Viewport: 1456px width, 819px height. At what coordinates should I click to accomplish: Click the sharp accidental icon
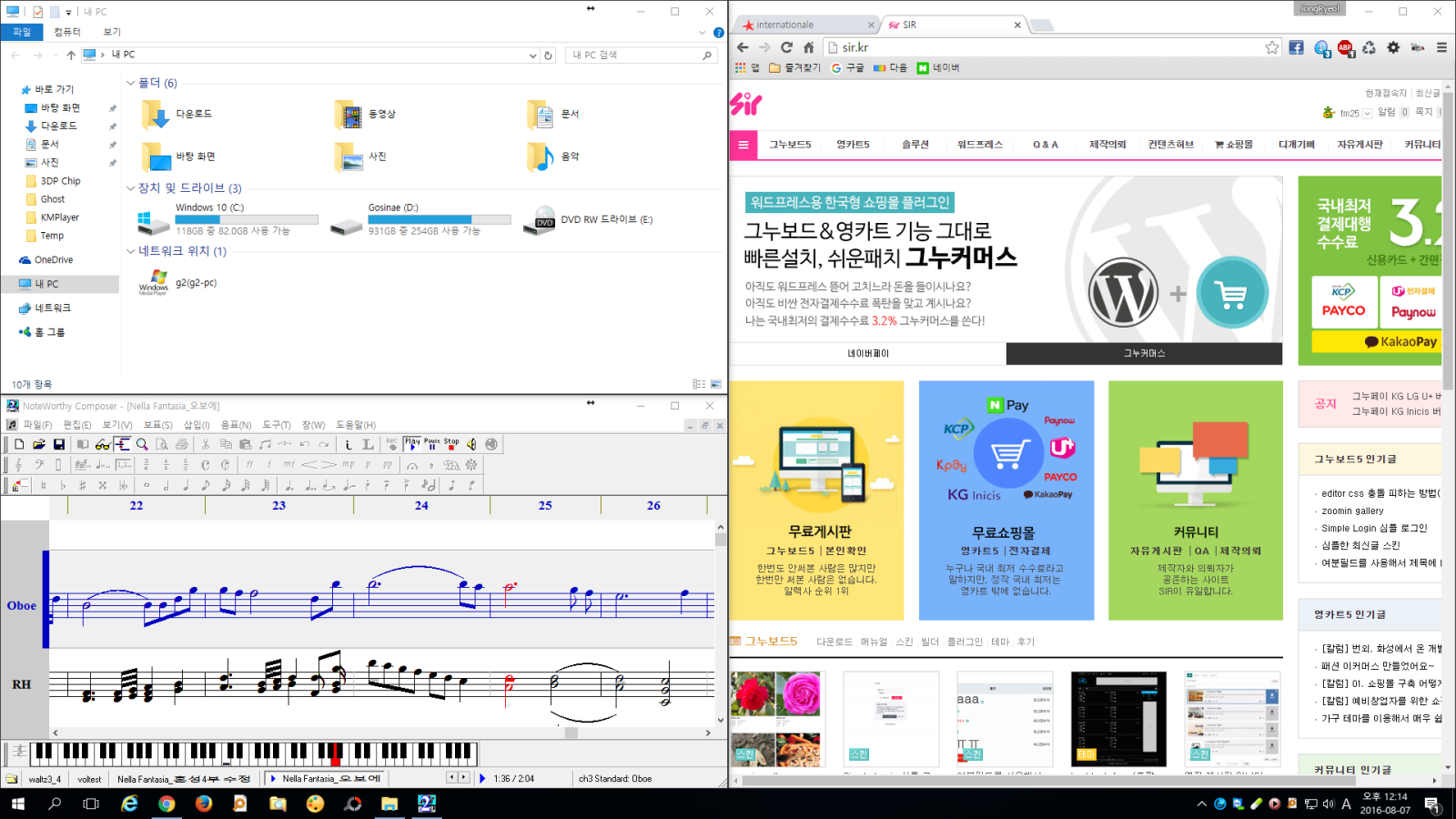click(83, 486)
